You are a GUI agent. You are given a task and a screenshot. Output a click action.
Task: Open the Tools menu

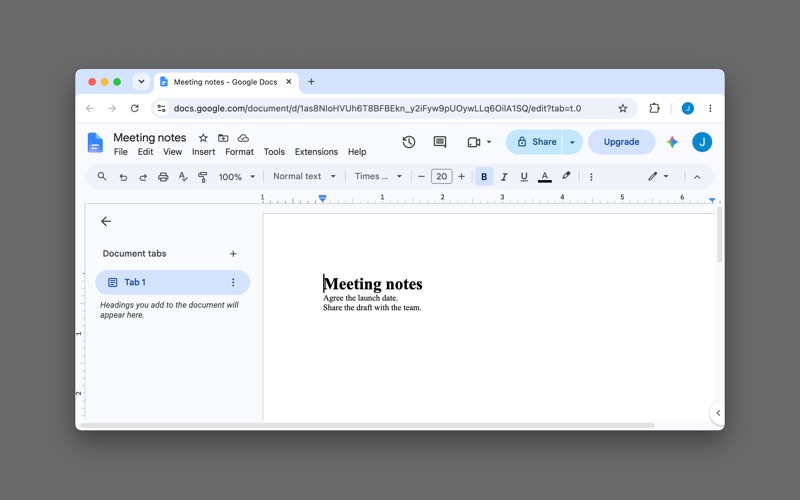(x=274, y=152)
